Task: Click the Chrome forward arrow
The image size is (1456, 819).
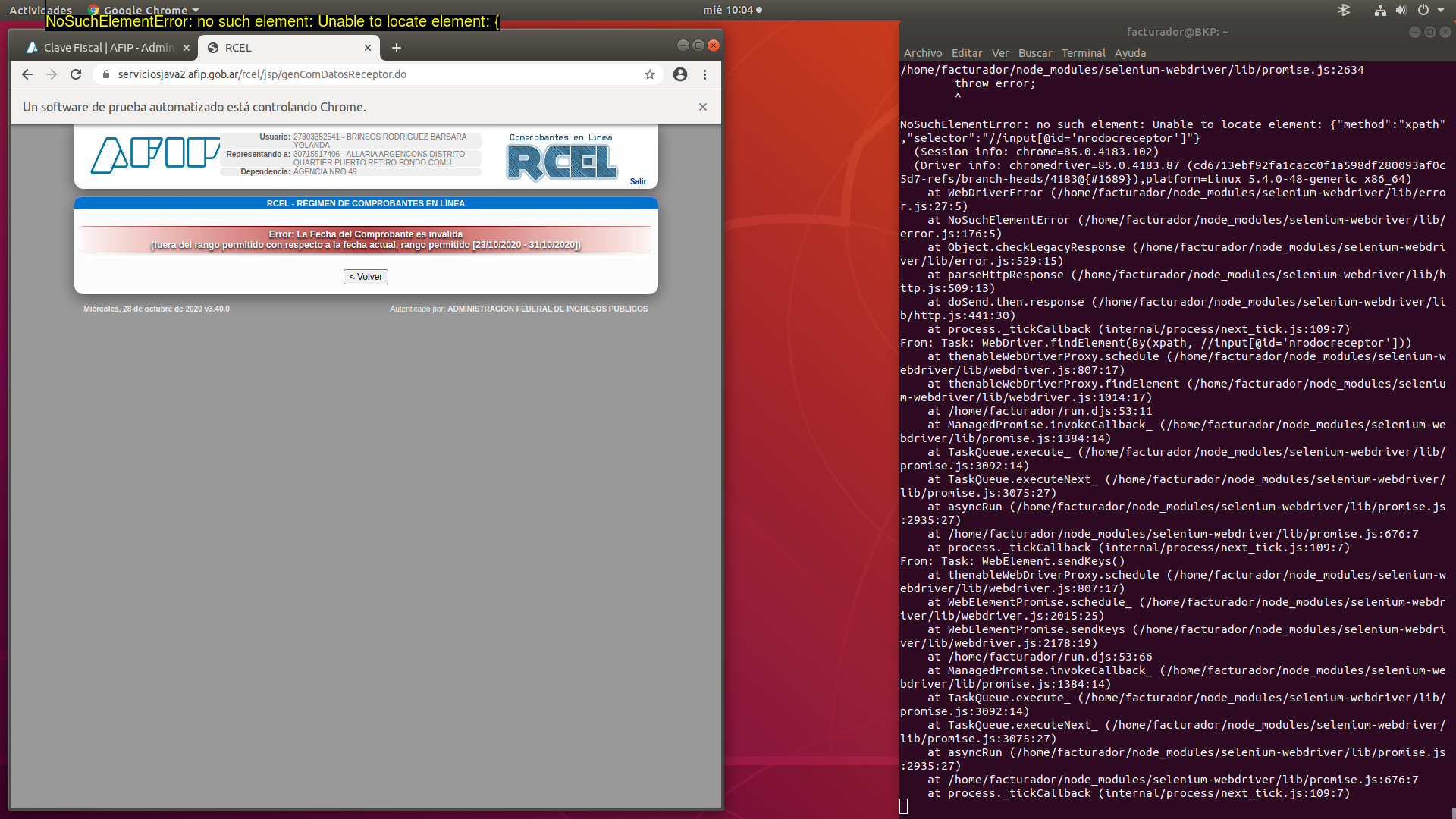Action: (x=52, y=74)
